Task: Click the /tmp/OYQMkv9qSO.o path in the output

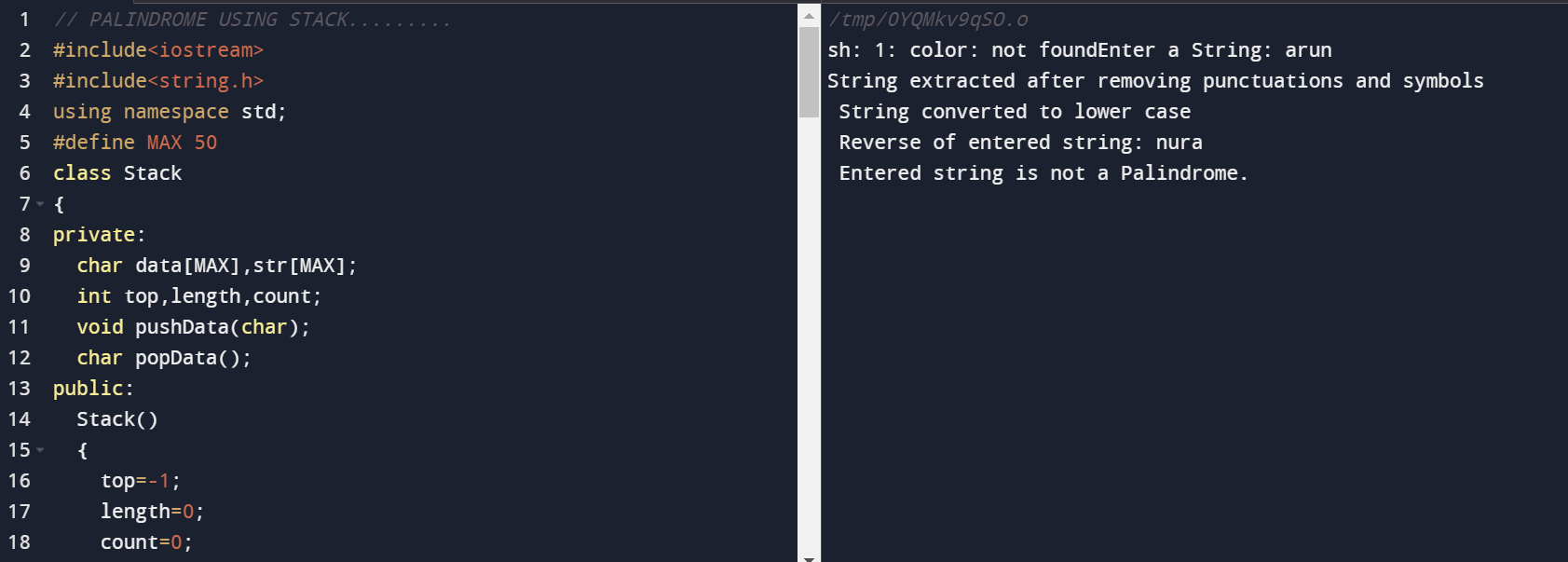Action: (x=929, y=20)
